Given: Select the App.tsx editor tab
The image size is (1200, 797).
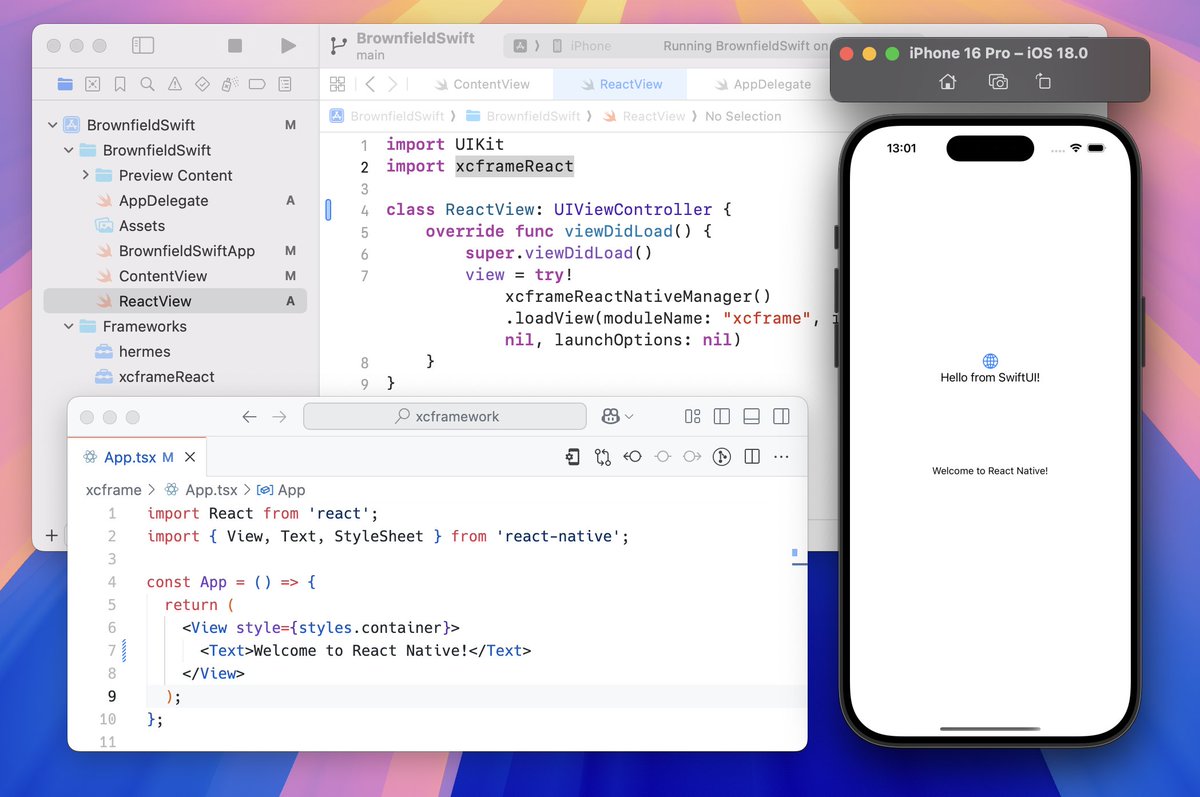Looking at the screenshot, I should [137, 457].
